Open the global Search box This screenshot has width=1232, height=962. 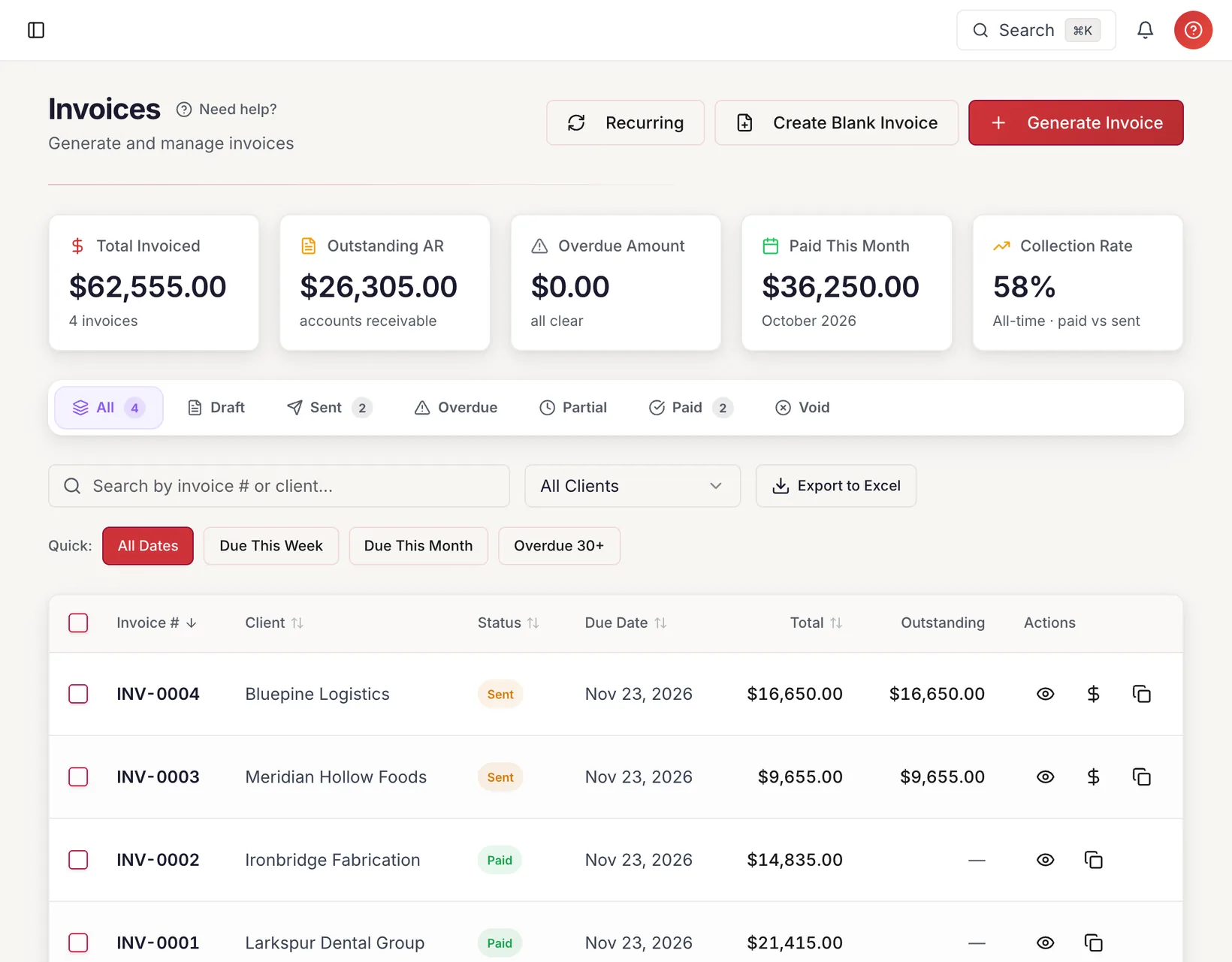[x=1036, y=30]
